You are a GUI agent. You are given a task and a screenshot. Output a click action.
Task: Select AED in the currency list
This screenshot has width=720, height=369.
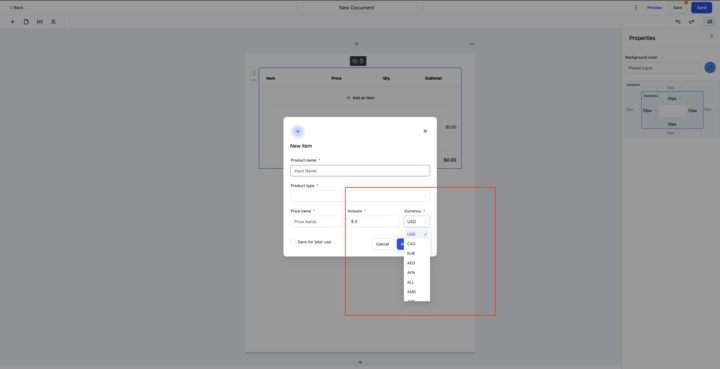pos(417,263)
